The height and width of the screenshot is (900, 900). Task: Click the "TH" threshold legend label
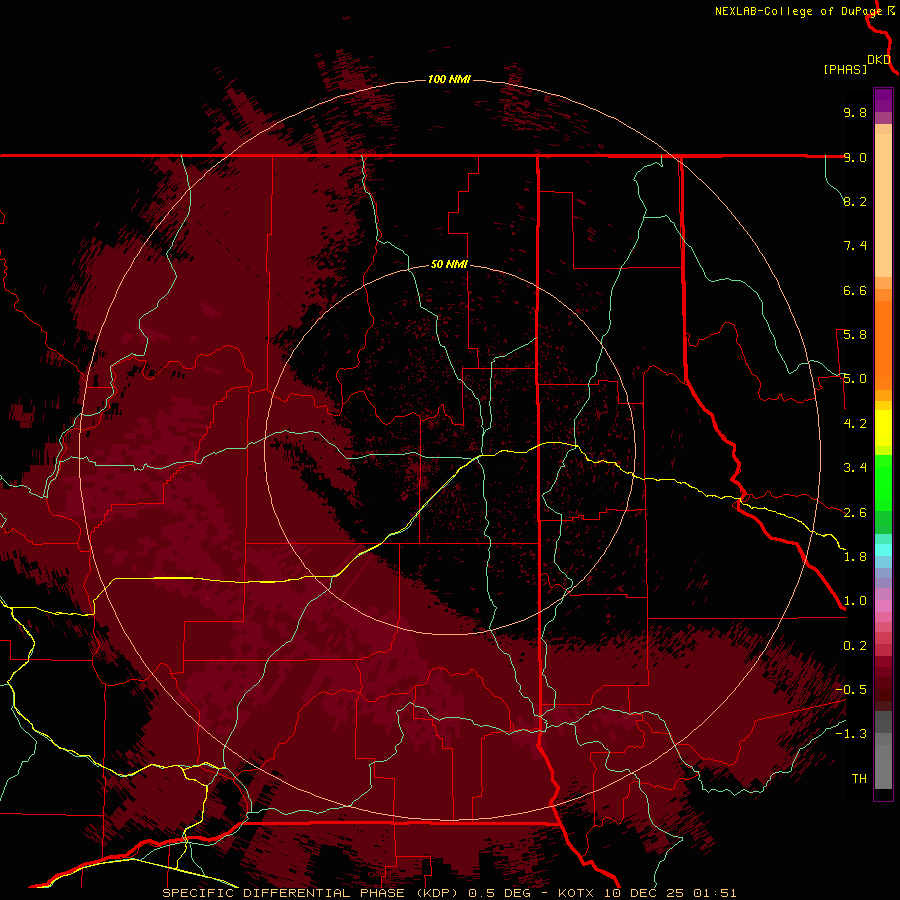(x=859, y=779)
